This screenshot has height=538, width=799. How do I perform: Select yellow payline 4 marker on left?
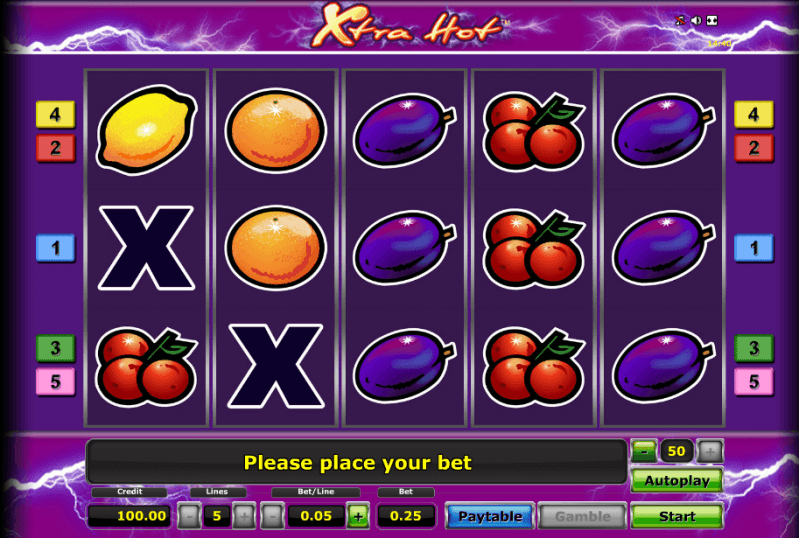(56, 114)
